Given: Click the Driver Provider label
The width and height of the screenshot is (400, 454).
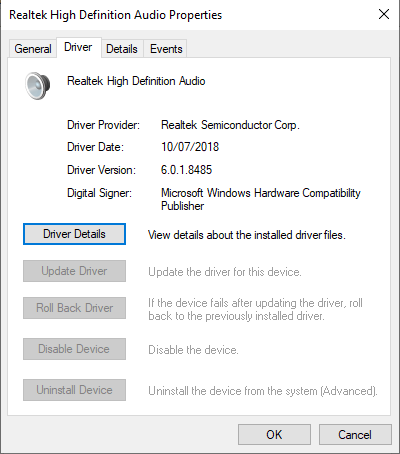Looking at the screenshot, I should [103, 125].
